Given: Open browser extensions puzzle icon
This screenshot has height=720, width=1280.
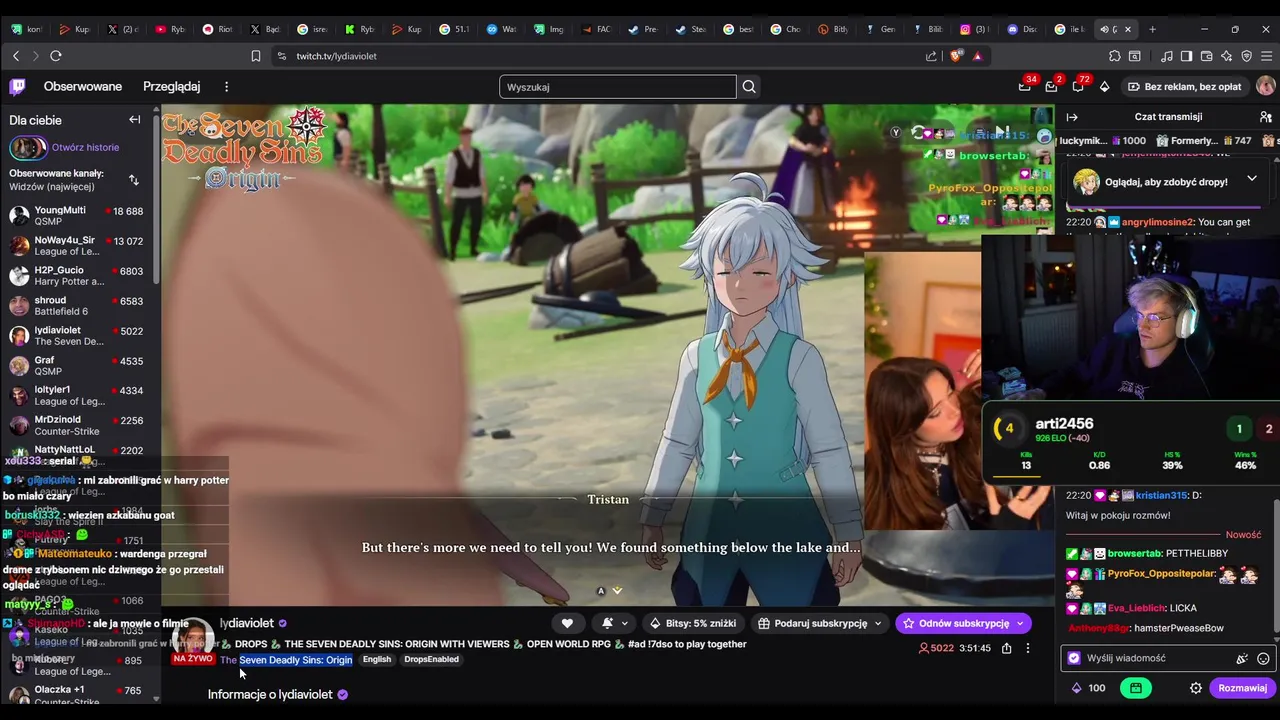Looking at the screenshot, I should (1114, 56).
